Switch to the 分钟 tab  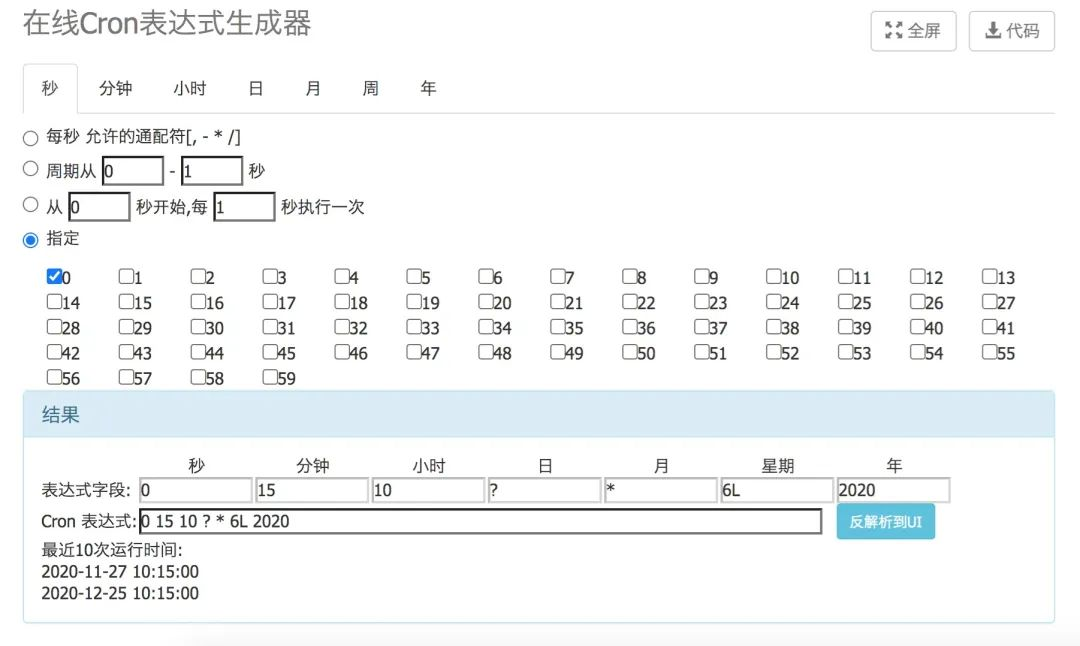(115, 88)
